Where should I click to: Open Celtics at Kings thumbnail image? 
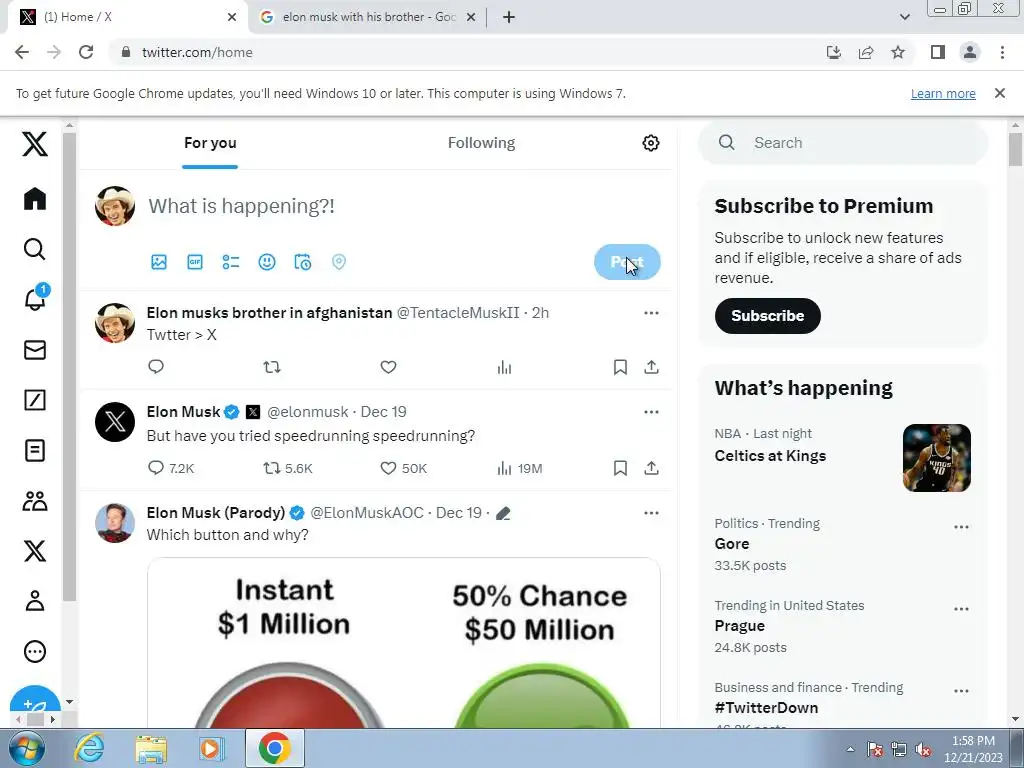pyautogui.click(x=936, y=458)
